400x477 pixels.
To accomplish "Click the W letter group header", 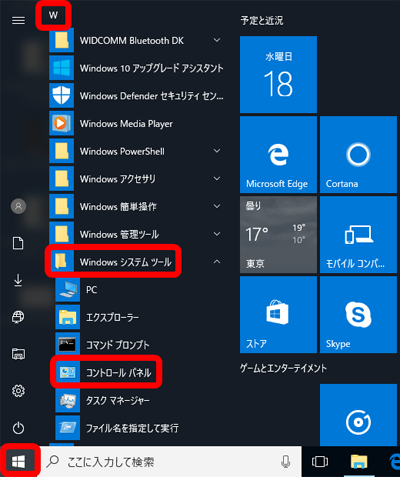I will pyautogui.click(x=53, y=15).
